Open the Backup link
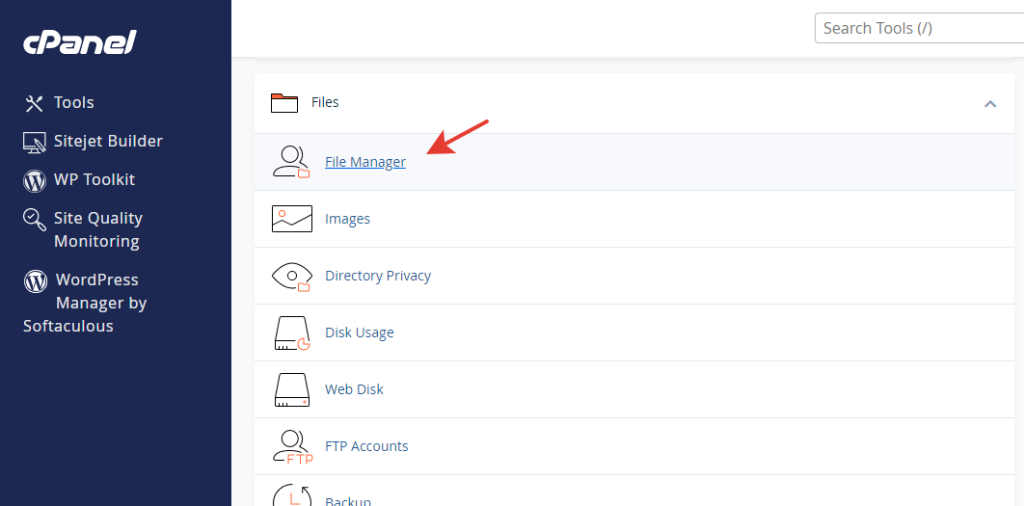This screenshot has height=506, width=1024. (348, 501)
